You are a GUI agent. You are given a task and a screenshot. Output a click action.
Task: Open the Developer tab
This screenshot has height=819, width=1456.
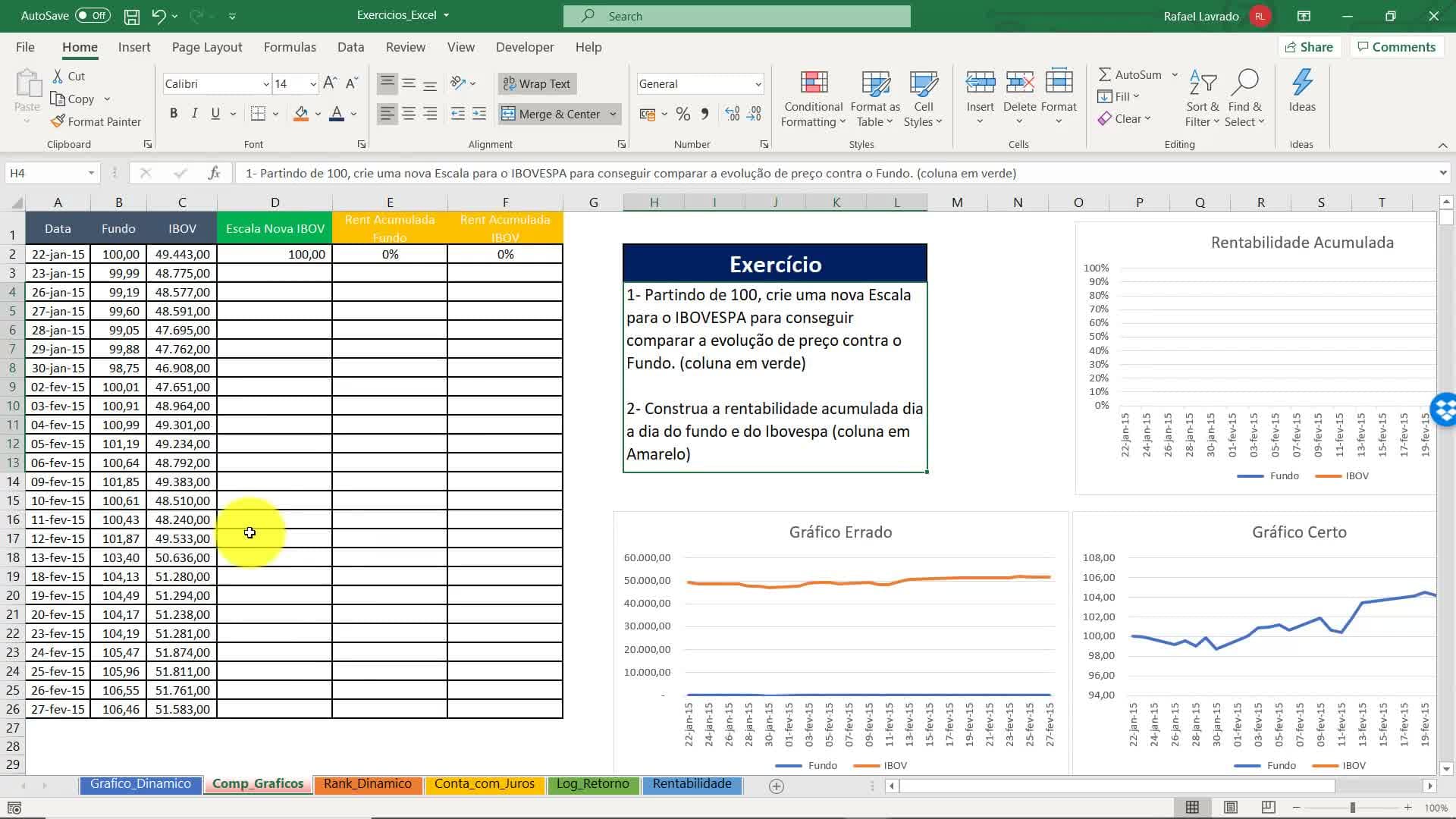[x=525, y=47]
